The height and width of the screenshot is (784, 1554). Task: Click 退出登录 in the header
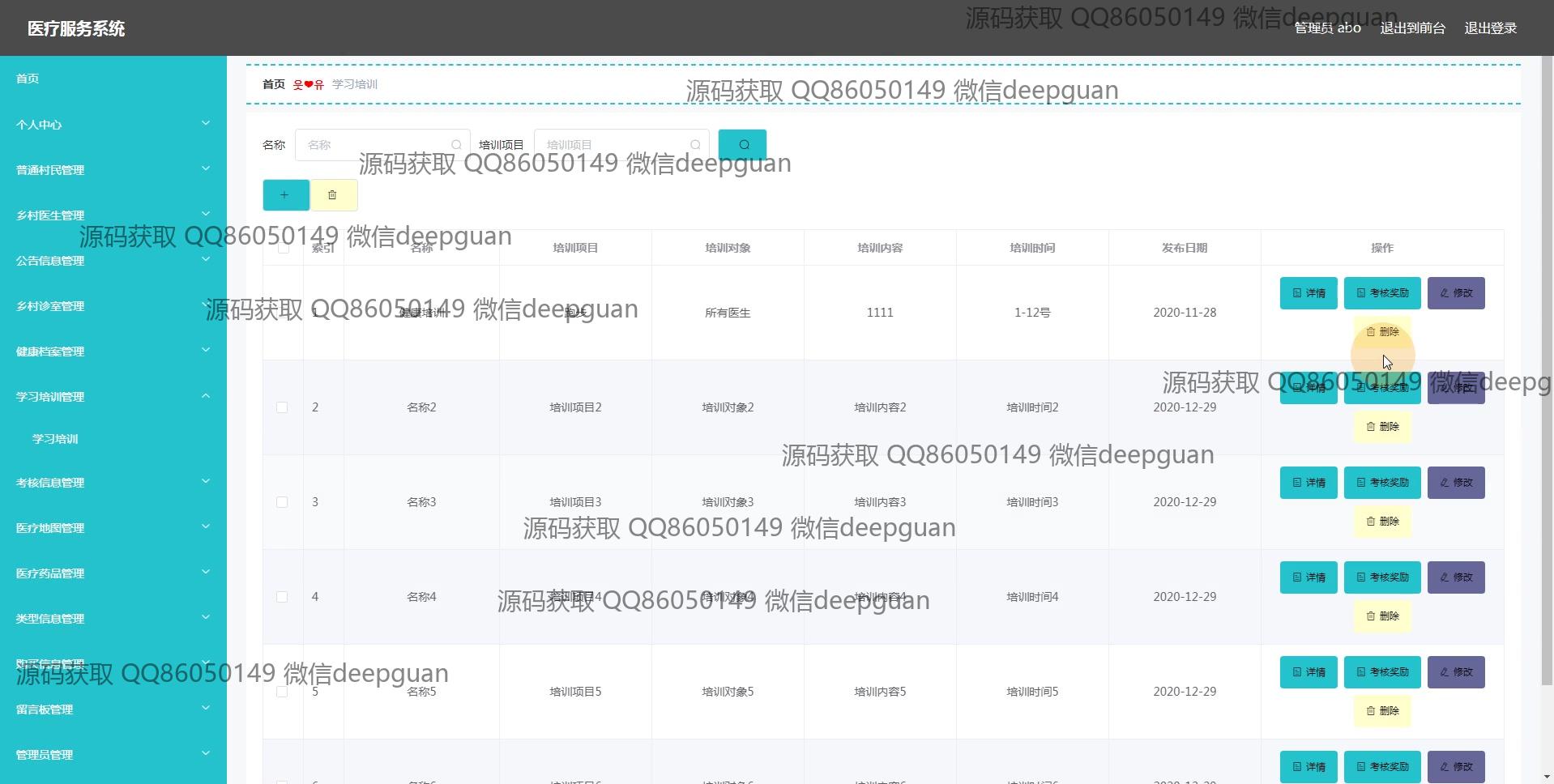point(1490,28)
